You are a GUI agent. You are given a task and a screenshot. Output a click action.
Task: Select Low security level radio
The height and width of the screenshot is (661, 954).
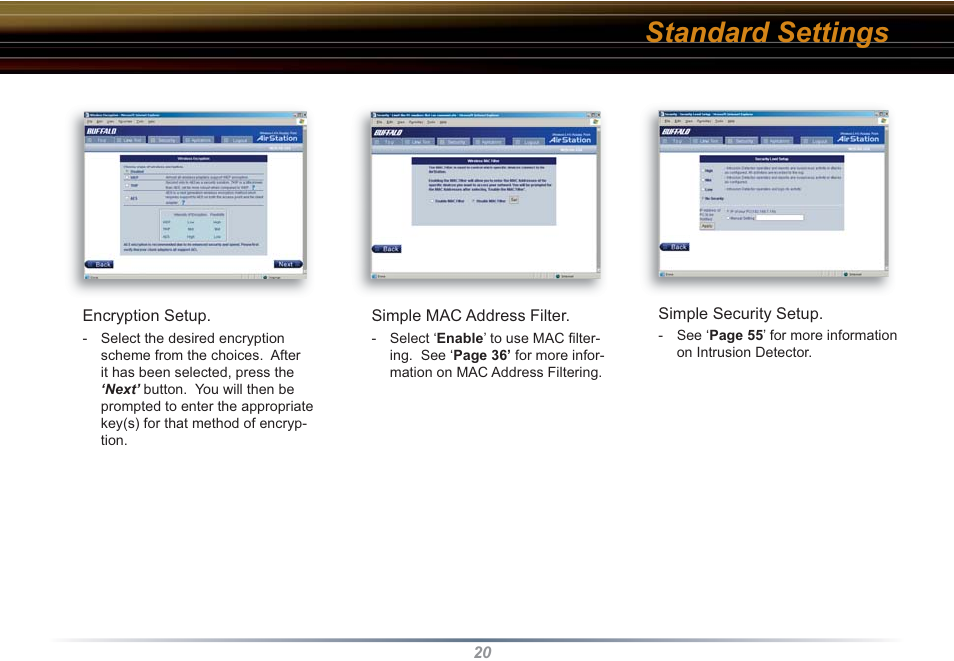(703, 189)
